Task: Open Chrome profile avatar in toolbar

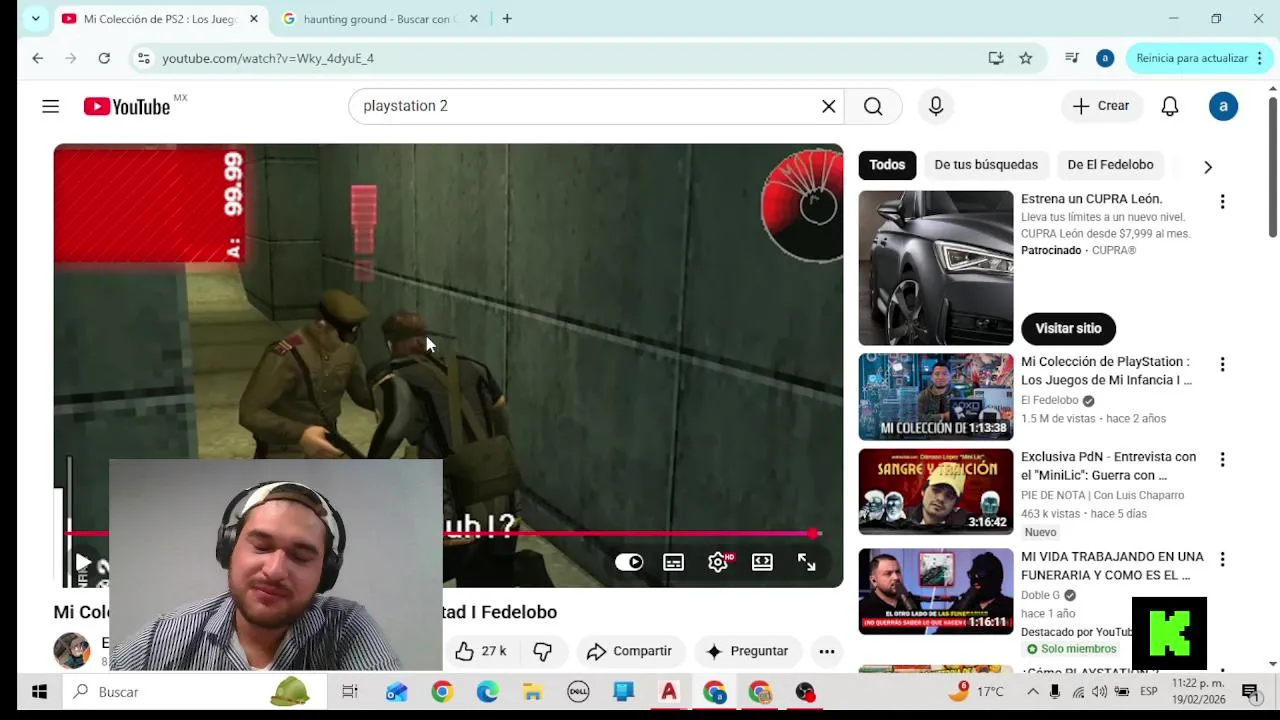Action: click(1105, 58)
